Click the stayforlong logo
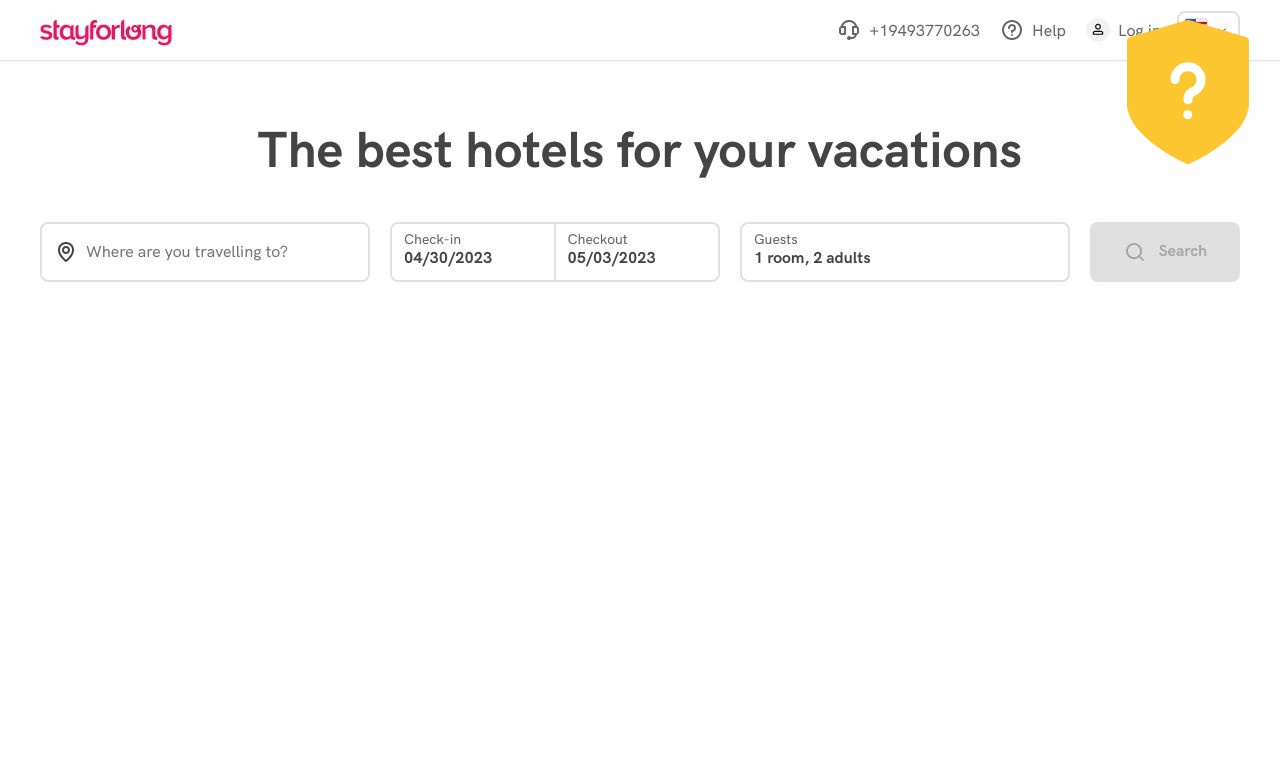Screen dimensions: 1280x768 [106, 32]
